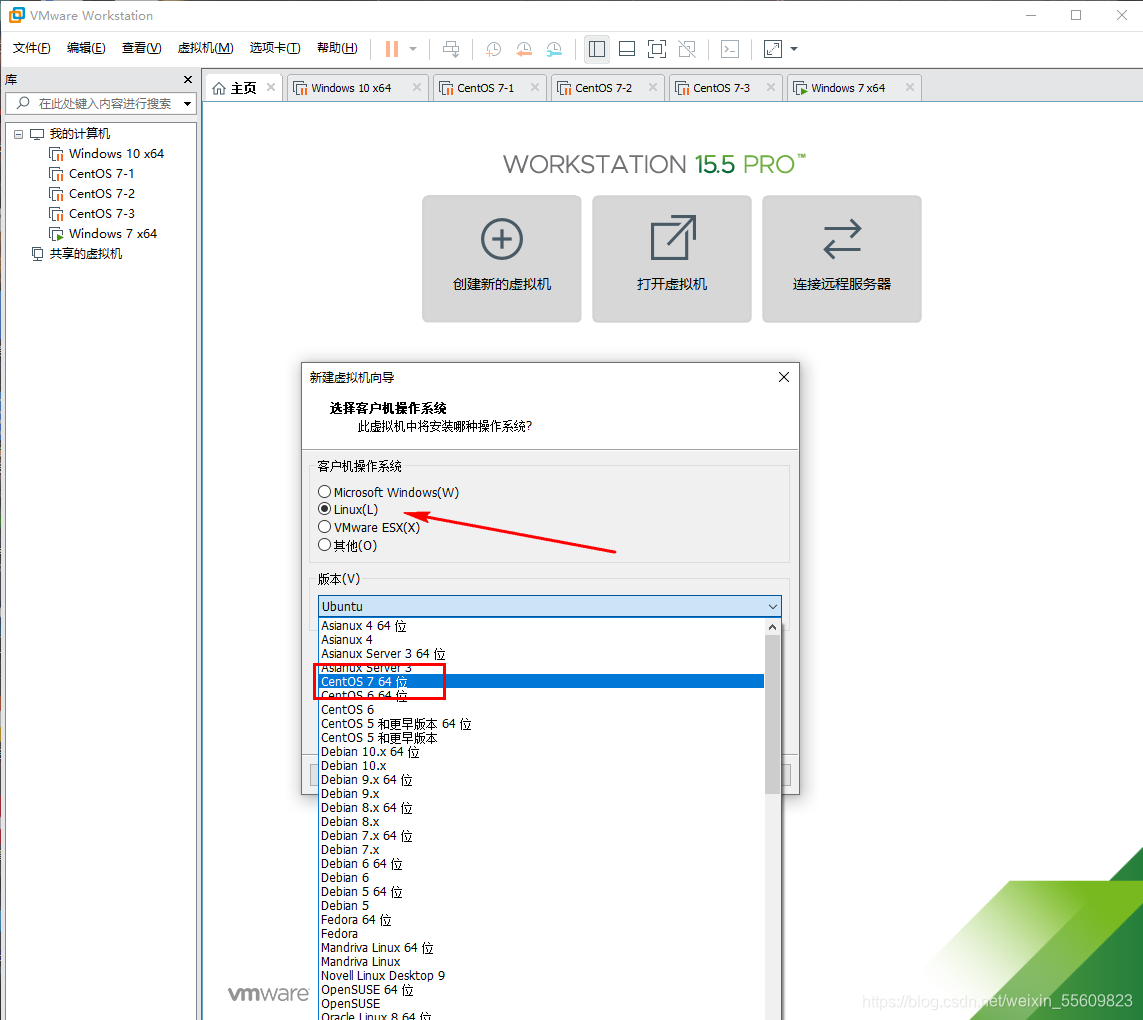Open the 虚拟机(M) menu
This screenshot has width=1143, height=1020.
coord(206,48)
